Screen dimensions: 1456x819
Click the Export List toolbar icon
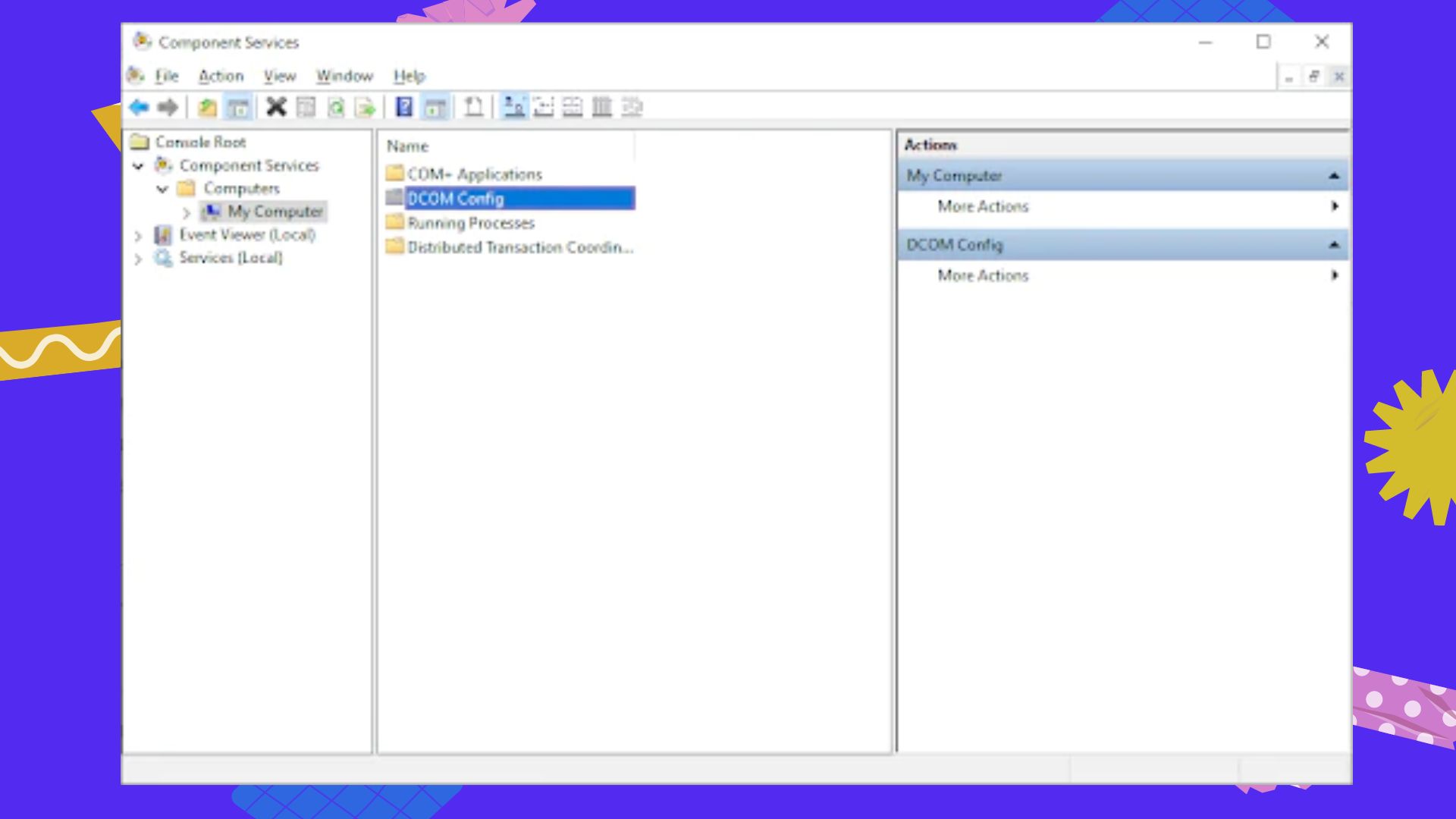[366, 108]
